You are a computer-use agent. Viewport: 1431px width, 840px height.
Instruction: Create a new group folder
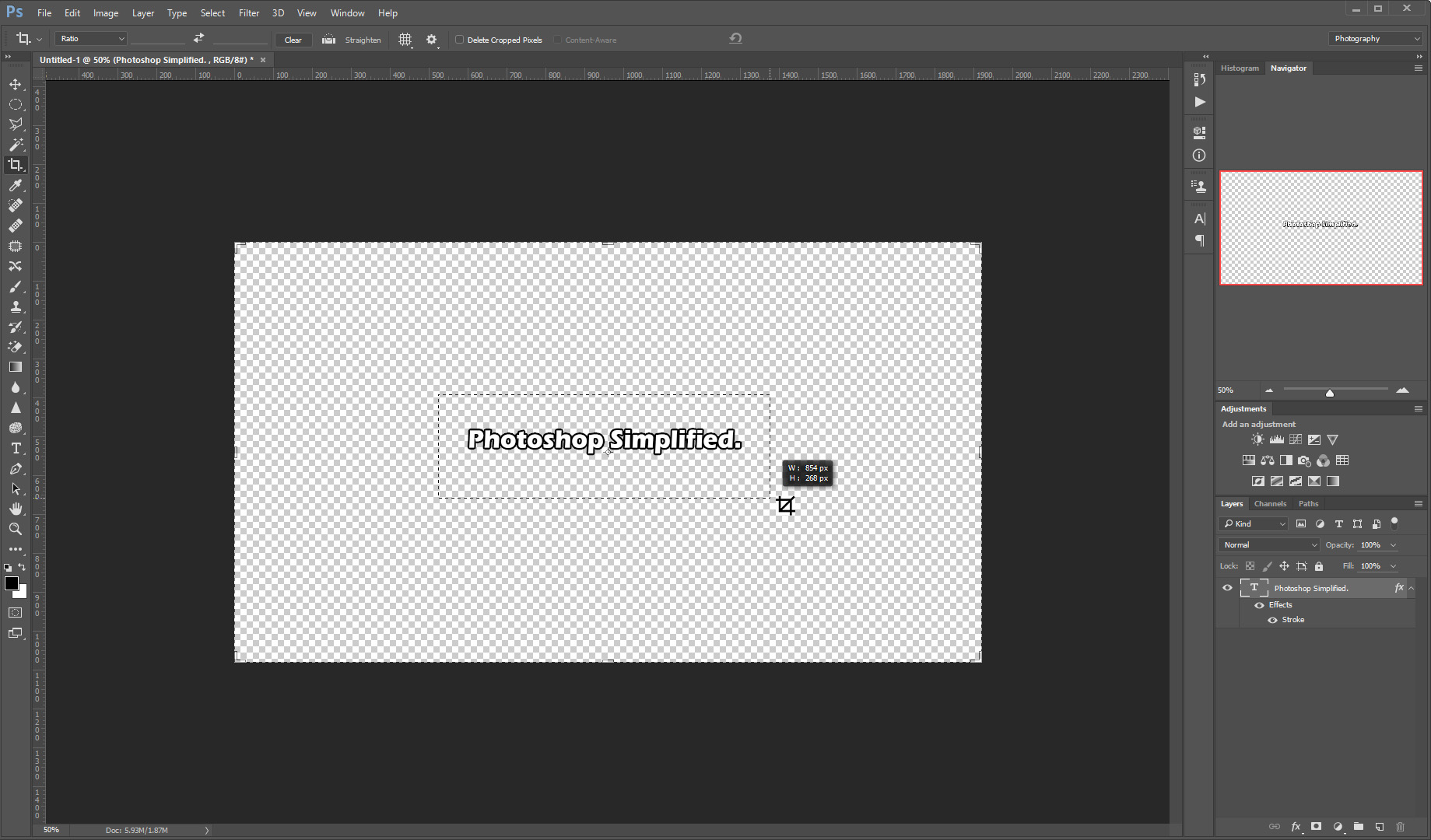(x=1359, y=827)
